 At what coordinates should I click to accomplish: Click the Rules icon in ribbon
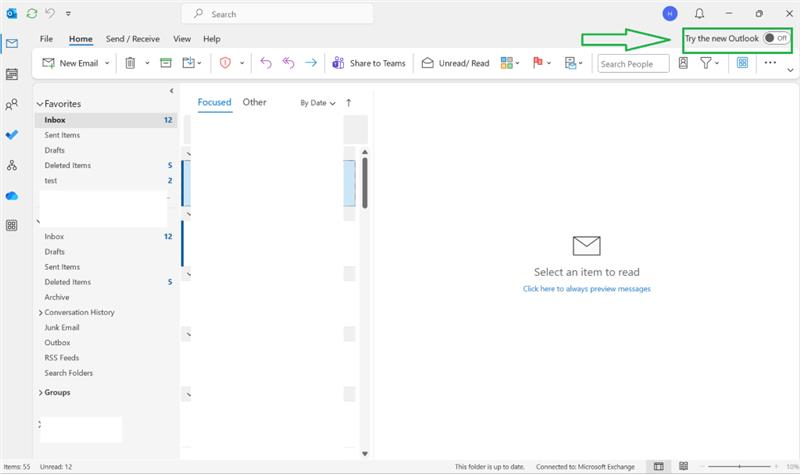pyautogui.click(x=570, y=63)
